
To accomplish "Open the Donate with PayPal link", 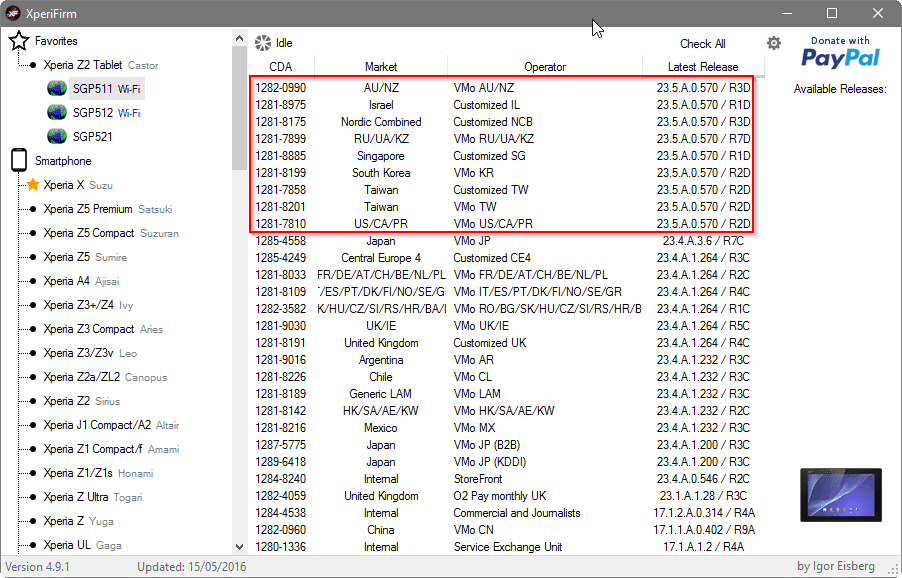I will 840,52.
